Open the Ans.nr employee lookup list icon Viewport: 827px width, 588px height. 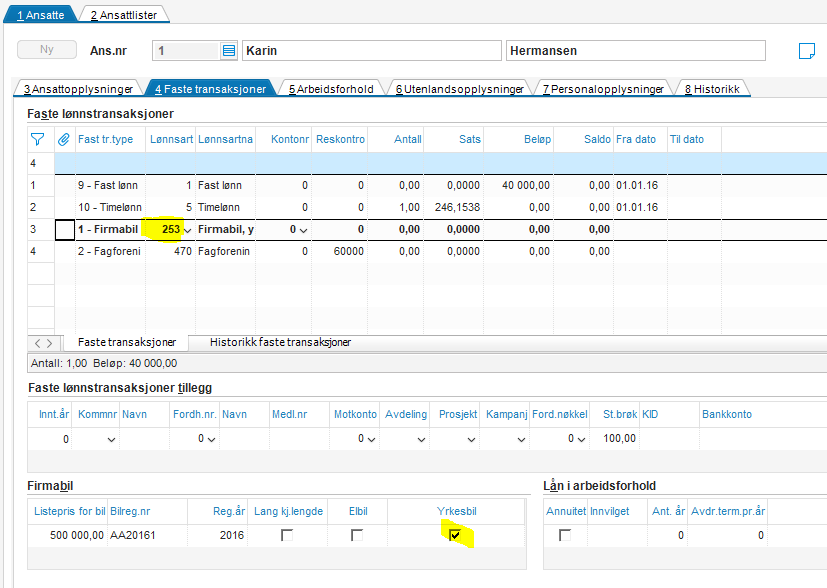coord(228,51)
